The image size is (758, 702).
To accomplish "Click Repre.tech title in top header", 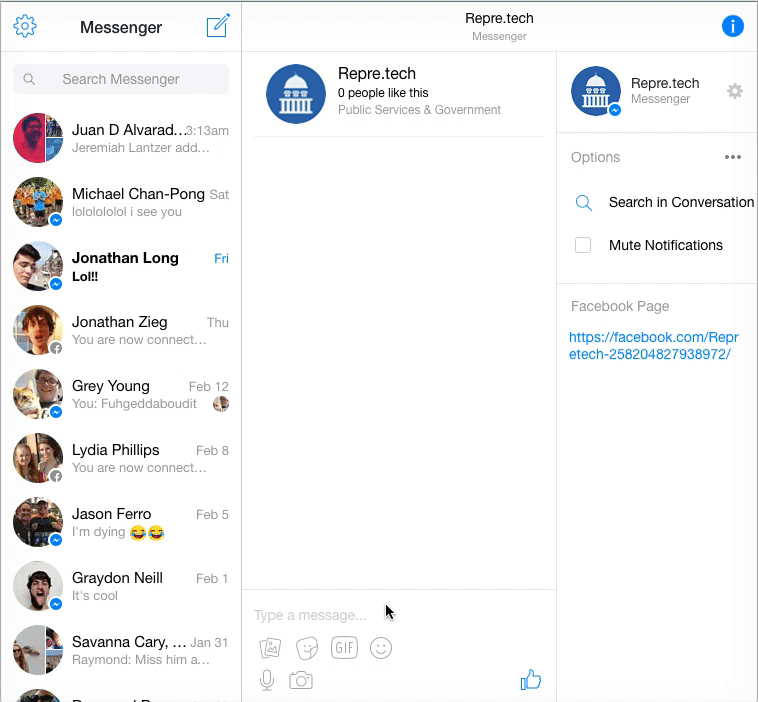I will click(499, 18).
